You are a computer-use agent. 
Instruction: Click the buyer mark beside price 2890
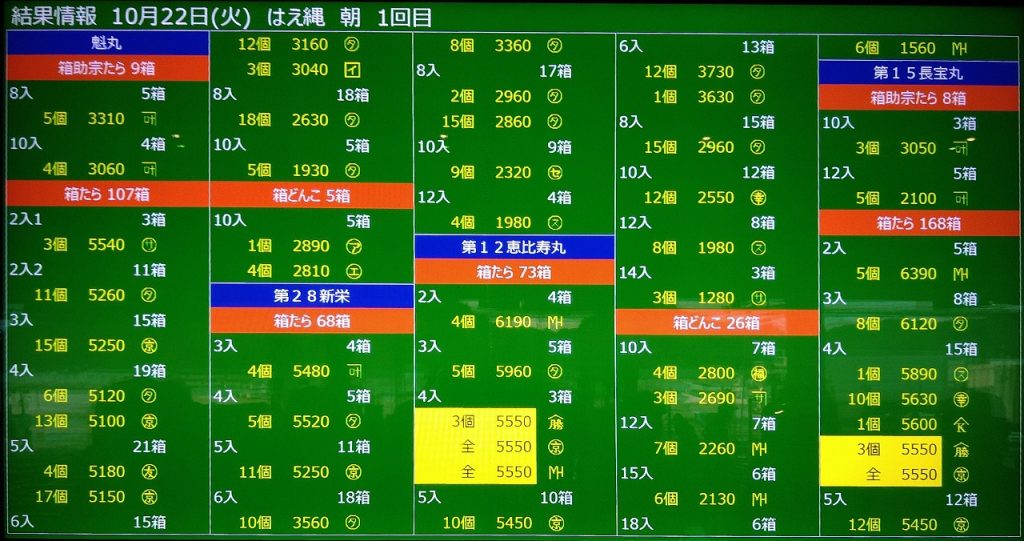tap(352, 246)
